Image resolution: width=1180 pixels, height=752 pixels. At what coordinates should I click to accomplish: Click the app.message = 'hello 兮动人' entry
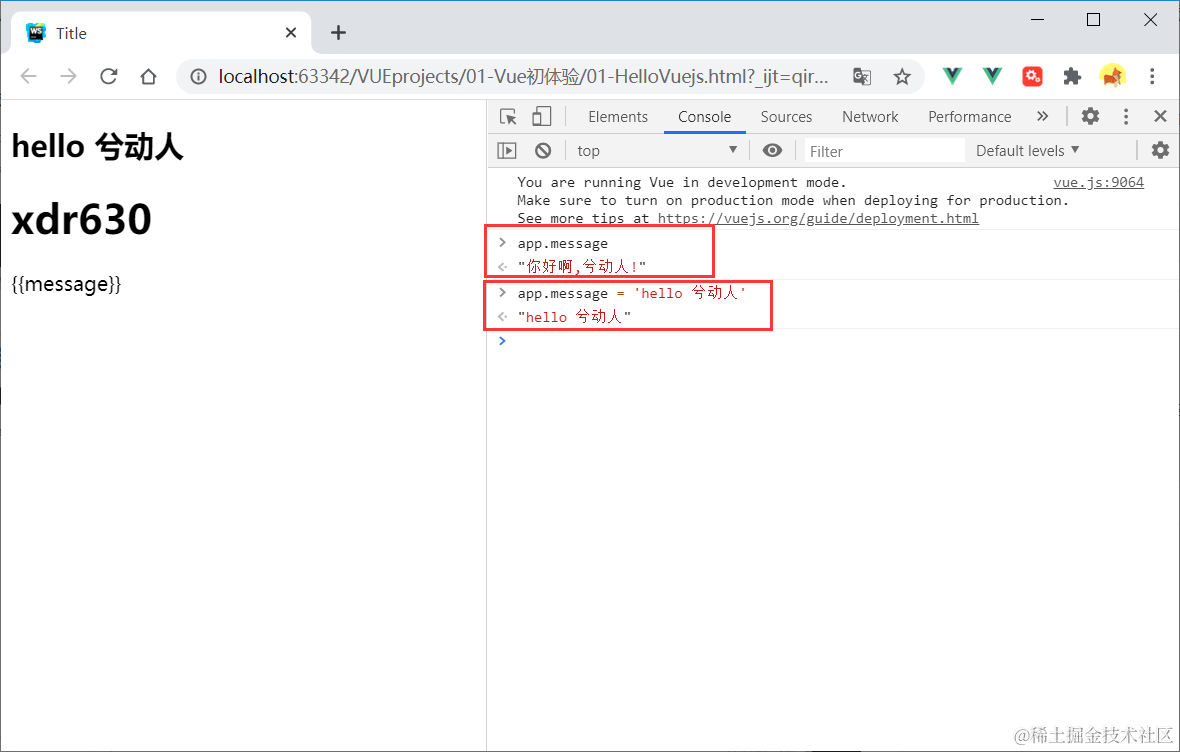click(x=631, y=293)
